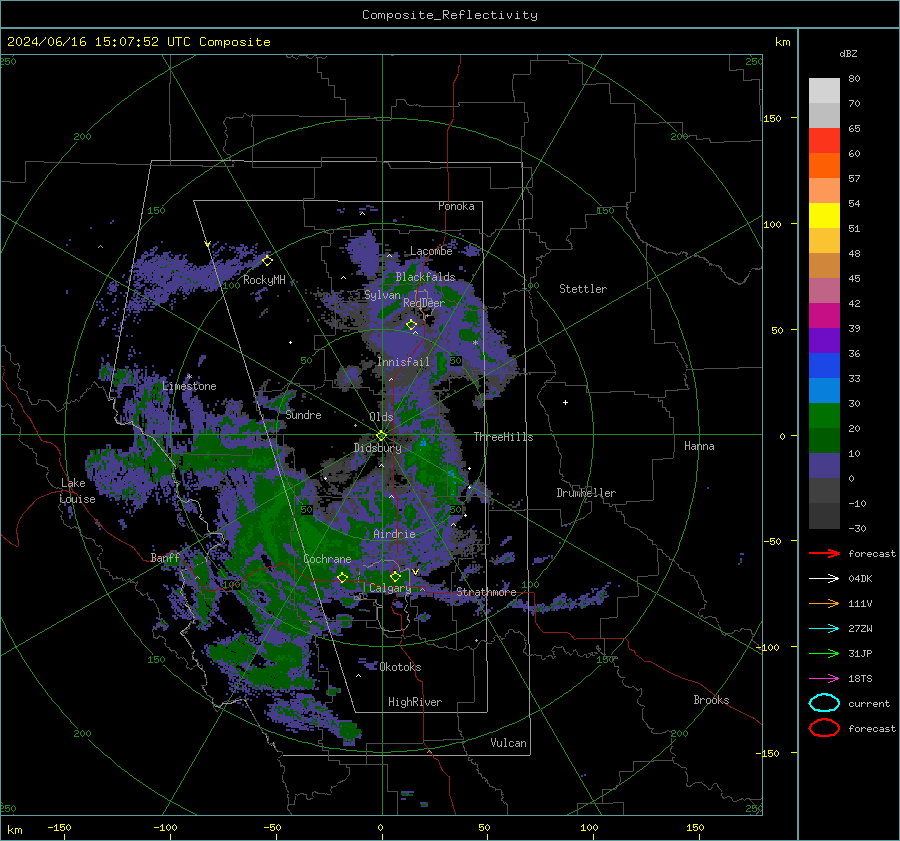Viewport: 900px width, 841px height.
Task: Click the red forecast arrow legend icon
Action: tap(824, 553)
